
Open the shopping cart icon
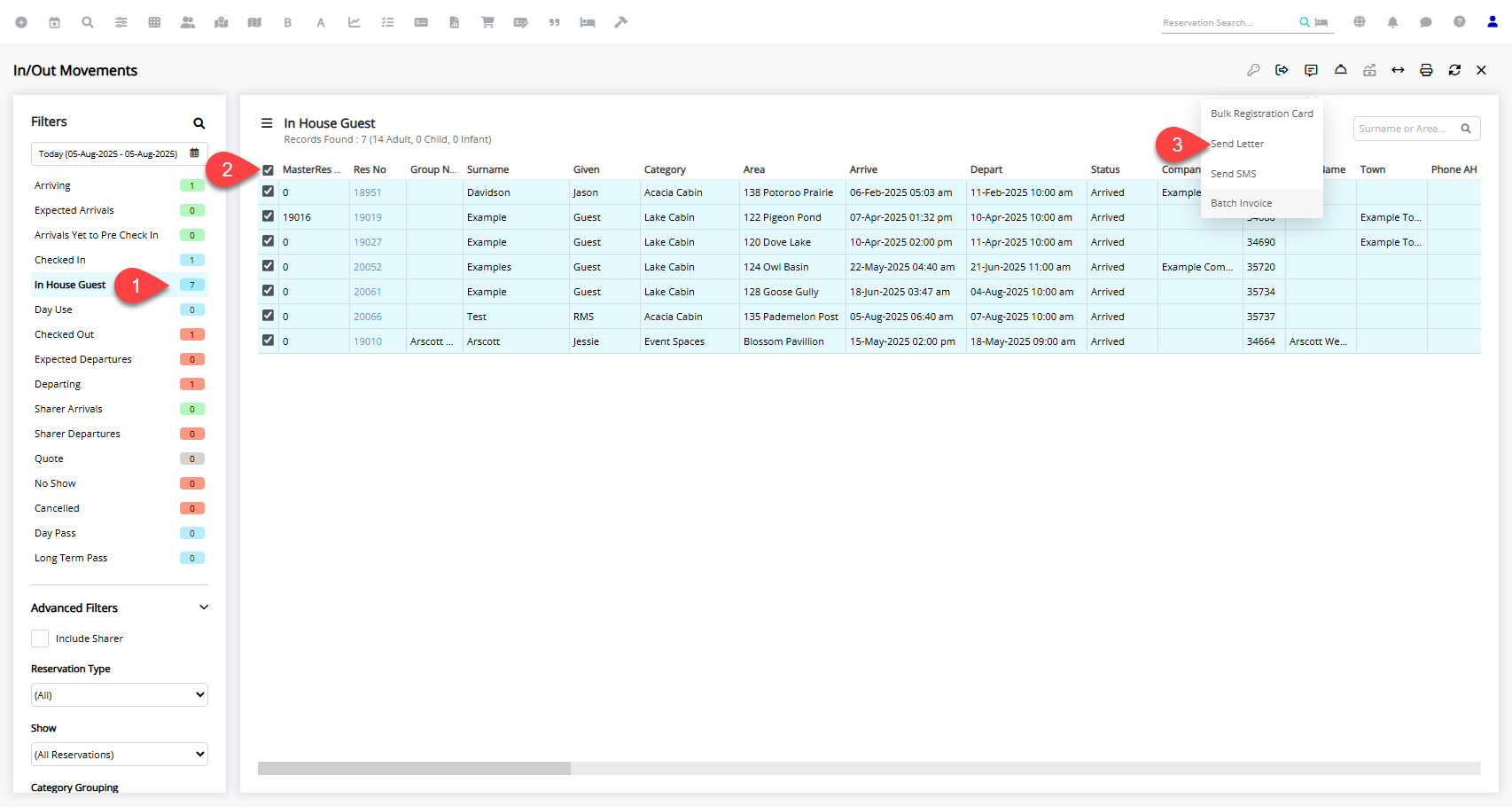pos(487,22)
